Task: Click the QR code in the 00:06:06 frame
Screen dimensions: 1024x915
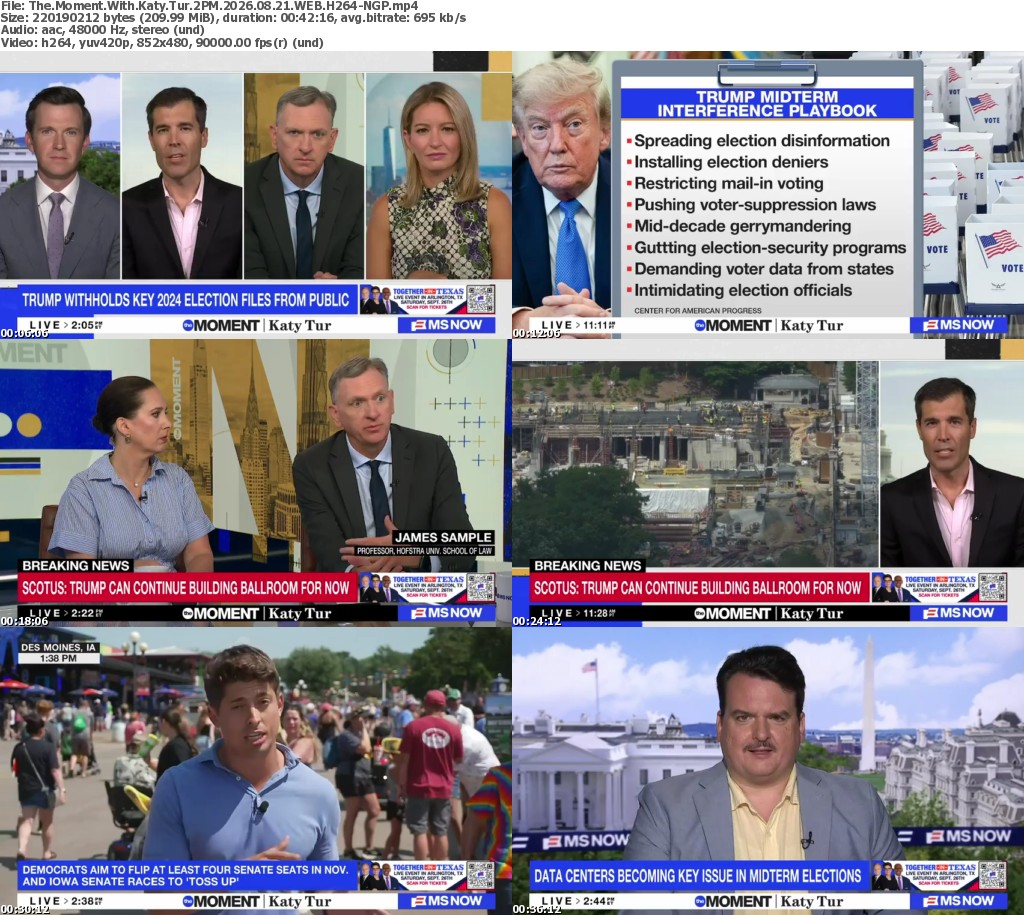Action: [x=480, y=298]
